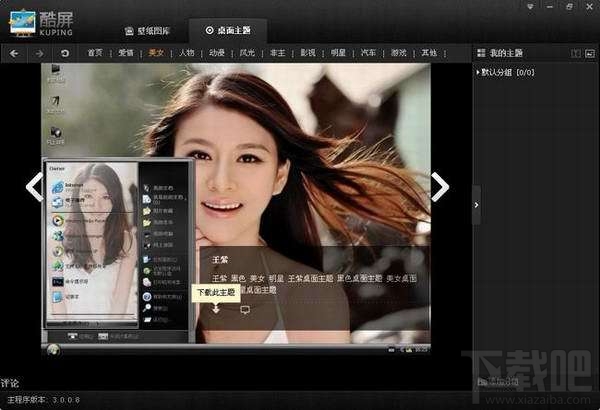The height and width of the screenshot is (410, 600).
Task: Click the 黑色 tag link
Action: tap(238, 279)
